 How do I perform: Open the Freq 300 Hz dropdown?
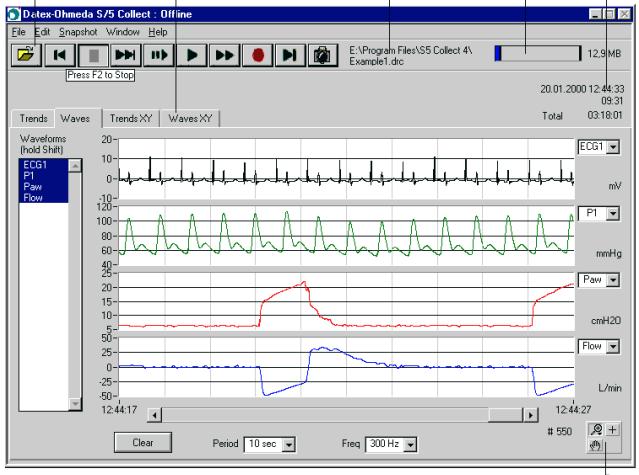coord(410,444)
